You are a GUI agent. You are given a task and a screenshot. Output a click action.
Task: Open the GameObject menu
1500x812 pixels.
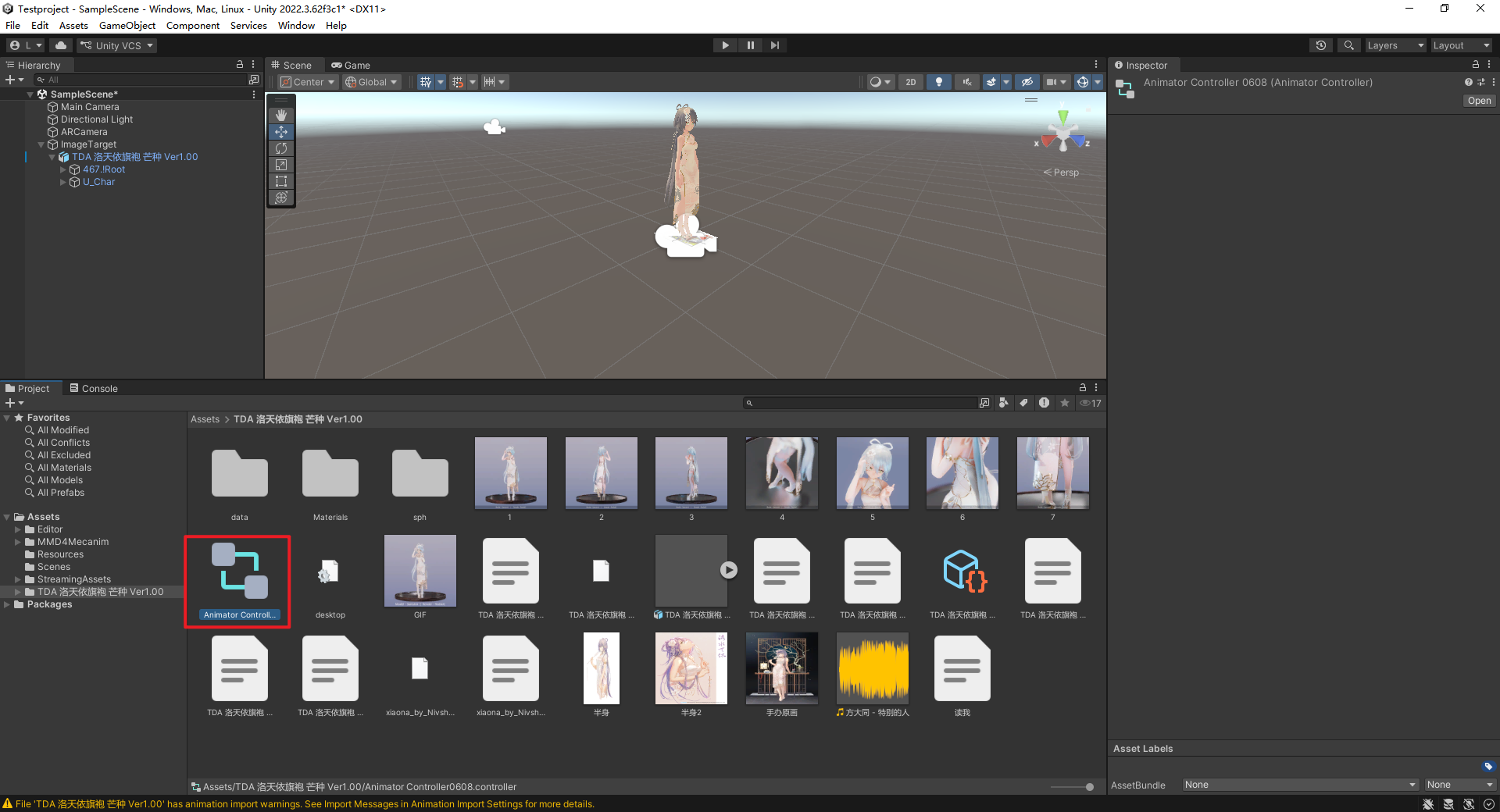(127, 26)
